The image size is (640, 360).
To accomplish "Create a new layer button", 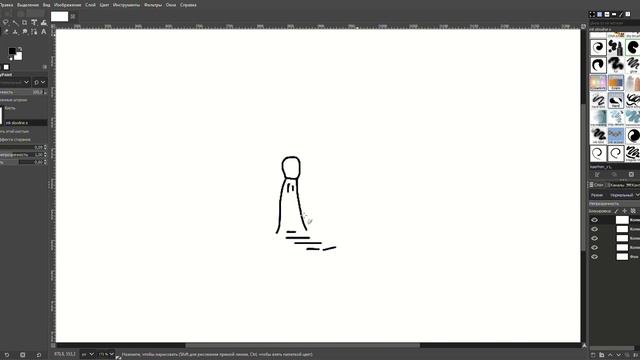I will [x=593, y=355].
